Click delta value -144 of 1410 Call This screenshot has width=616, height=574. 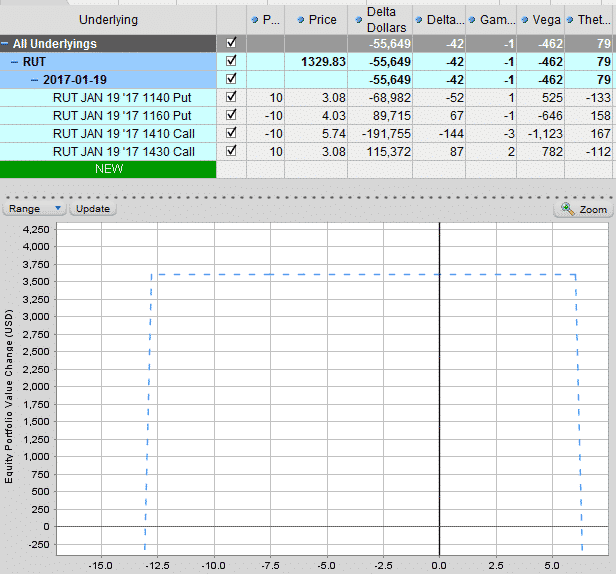click(451, 134)
